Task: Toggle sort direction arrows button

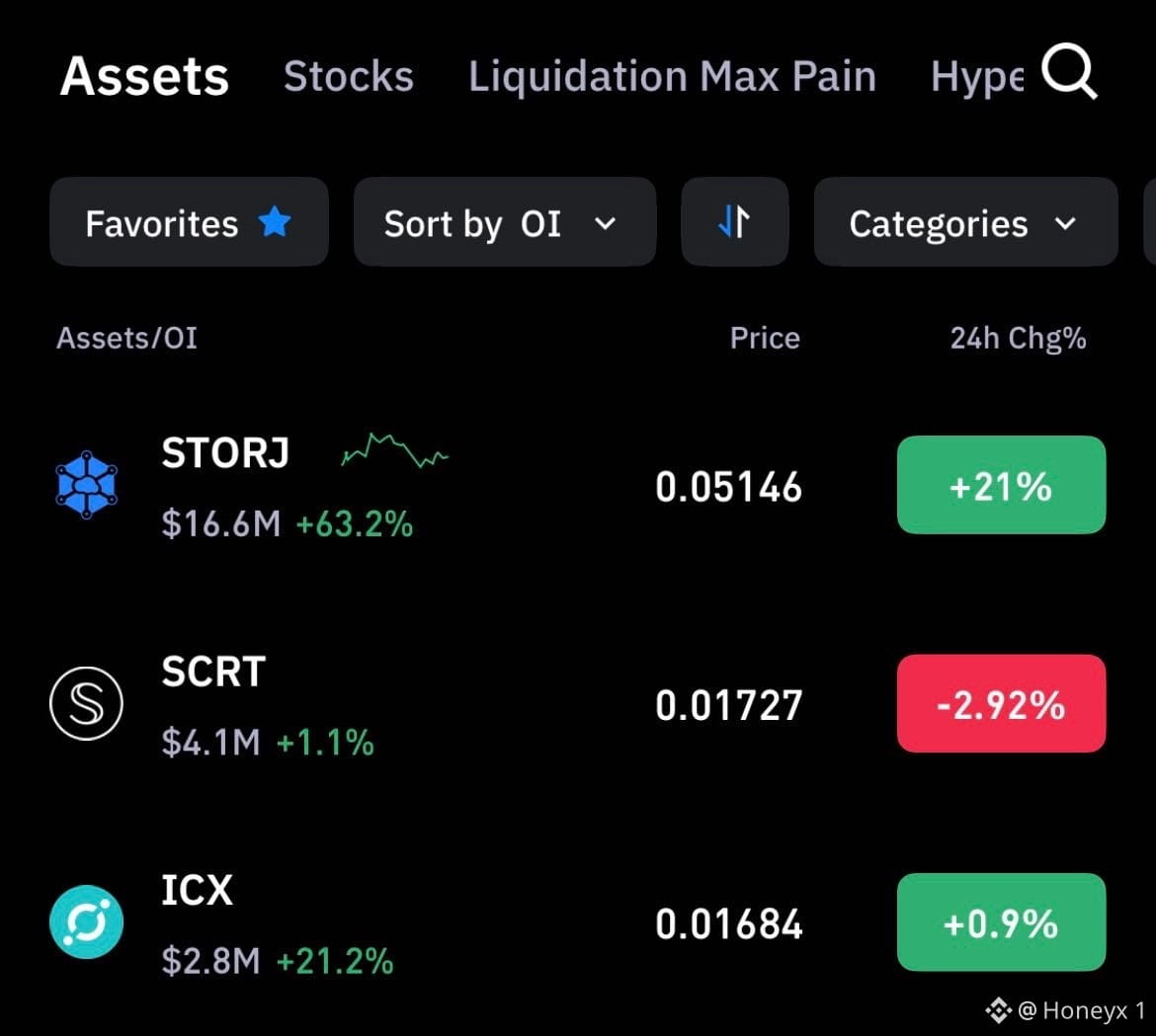Action: point(734,222)
